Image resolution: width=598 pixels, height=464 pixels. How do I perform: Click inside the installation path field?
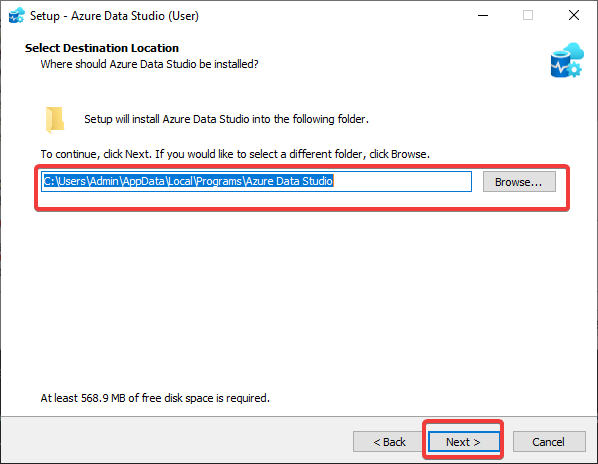[256, 181]
